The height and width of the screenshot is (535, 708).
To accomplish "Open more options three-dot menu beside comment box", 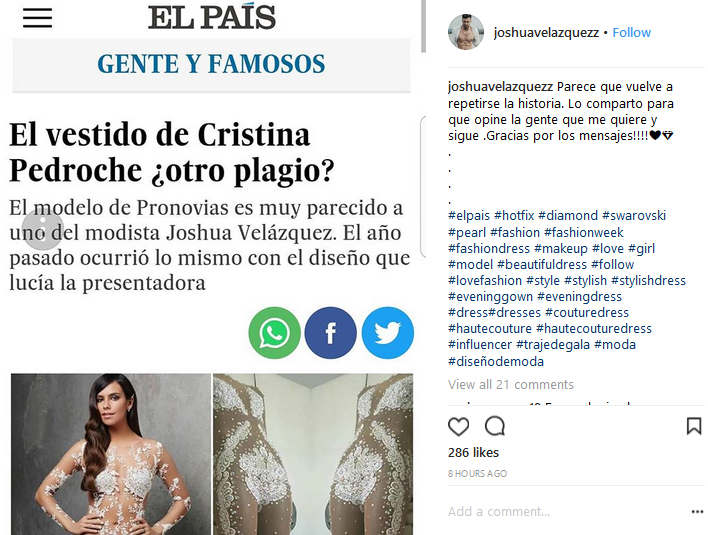I will (x=697, y=512).
